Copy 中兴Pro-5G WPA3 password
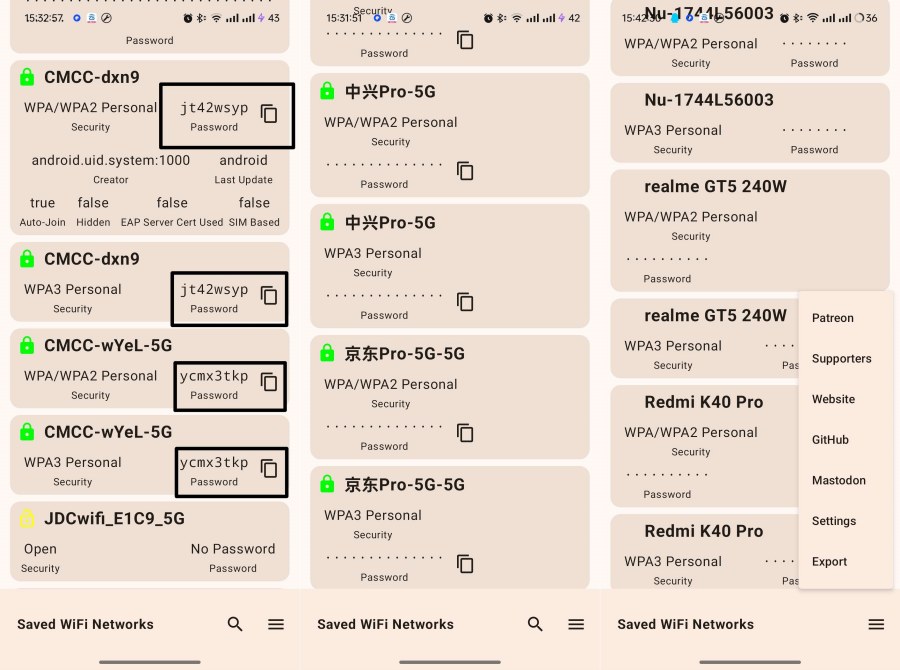Screen dimensions: 900x670 coord(465,301)
